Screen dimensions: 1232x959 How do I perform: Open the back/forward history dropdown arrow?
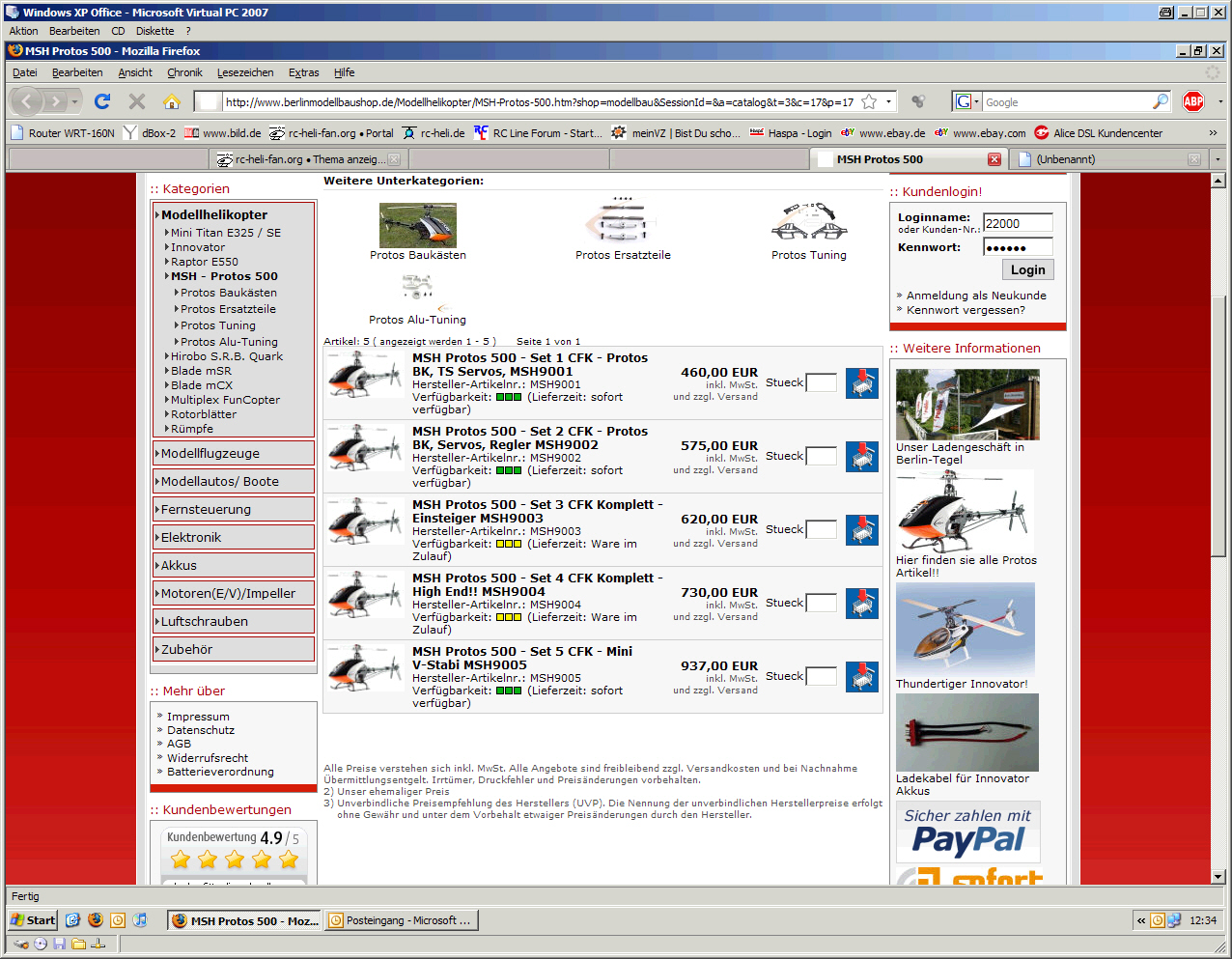(75, 101)
